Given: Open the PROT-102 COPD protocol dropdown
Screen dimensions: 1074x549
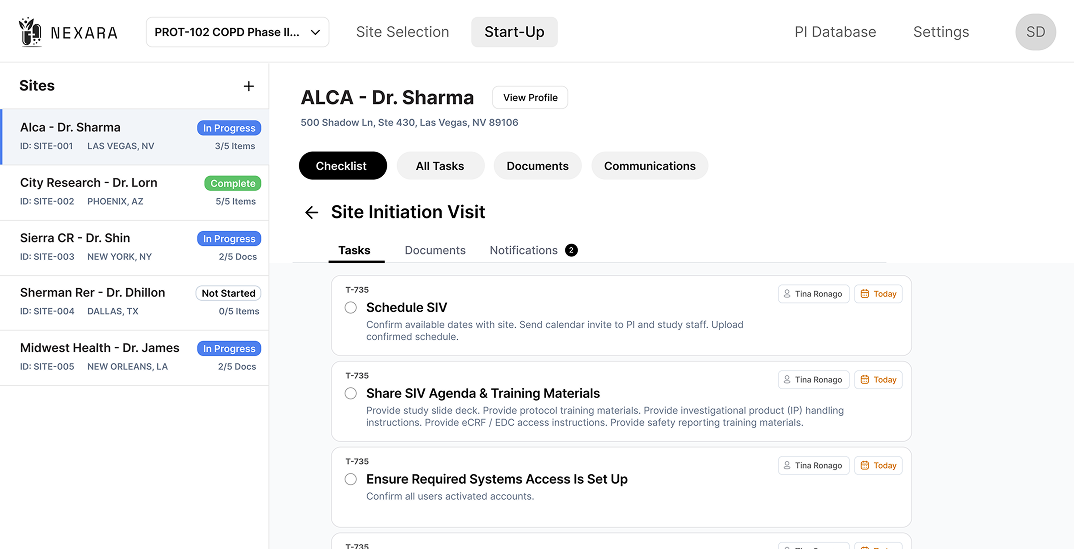Looking at the screenshot, I should point(238,32).
